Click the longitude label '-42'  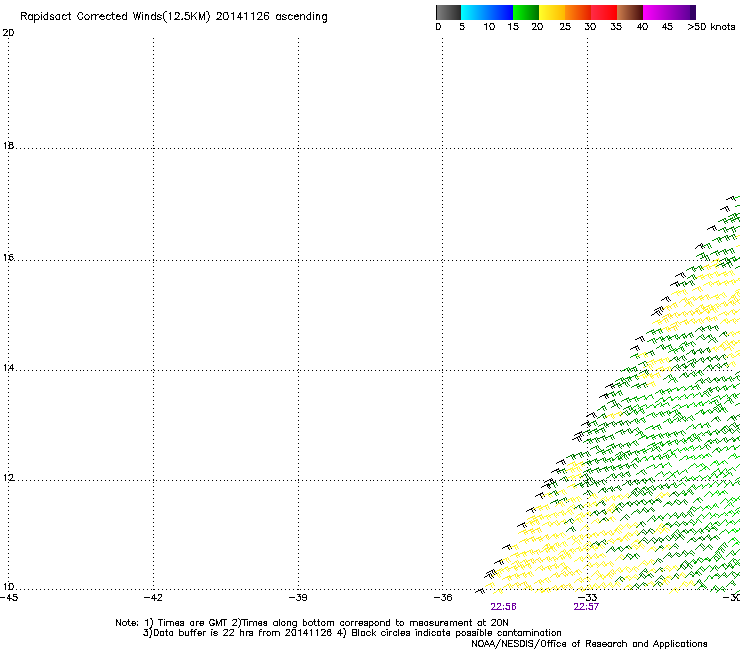[x=153, y=598]
